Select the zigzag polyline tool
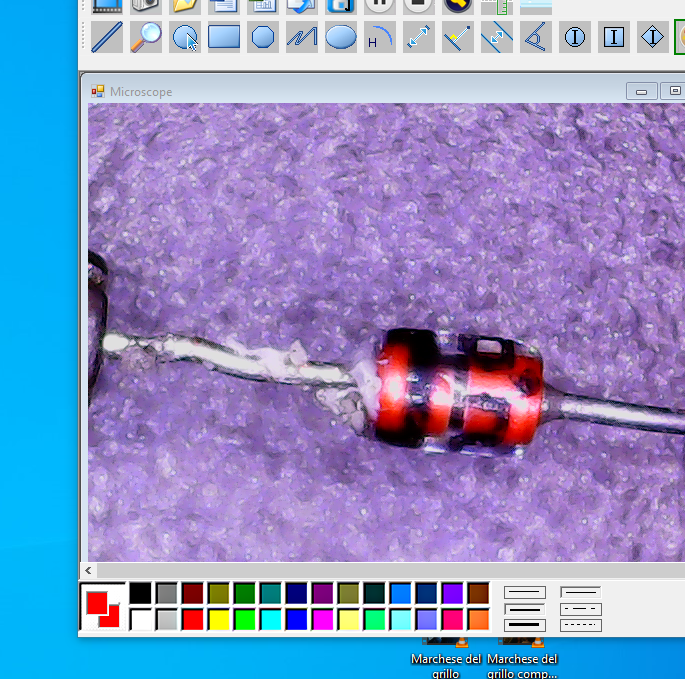This screenshot has width=685, height=679. (302, 37)
